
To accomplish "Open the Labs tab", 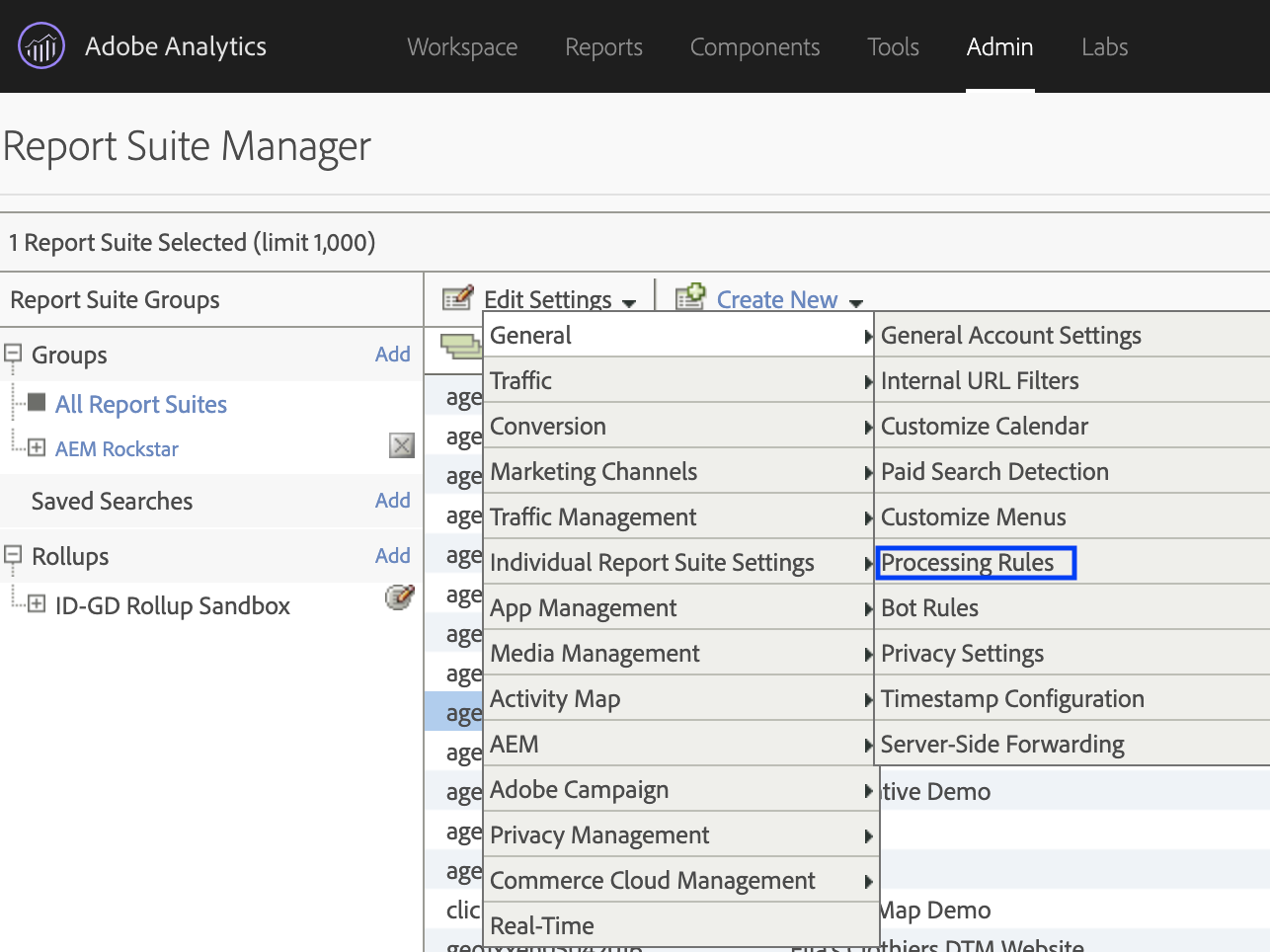I will click(x=1104, y=46).
